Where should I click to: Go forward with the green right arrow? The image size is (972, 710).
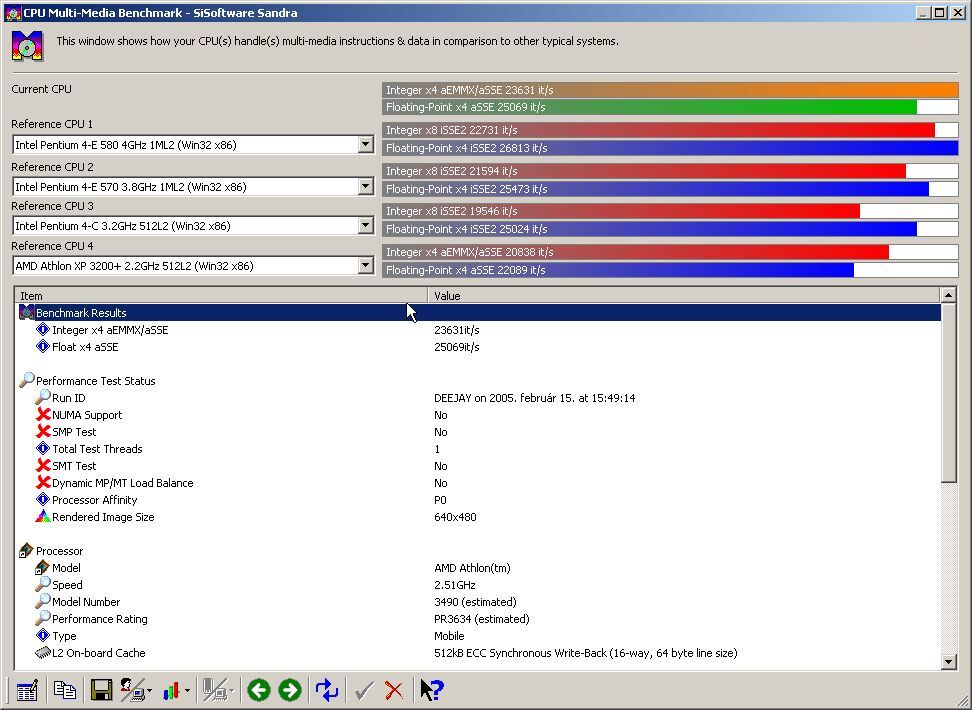click(x=289, y=690)
